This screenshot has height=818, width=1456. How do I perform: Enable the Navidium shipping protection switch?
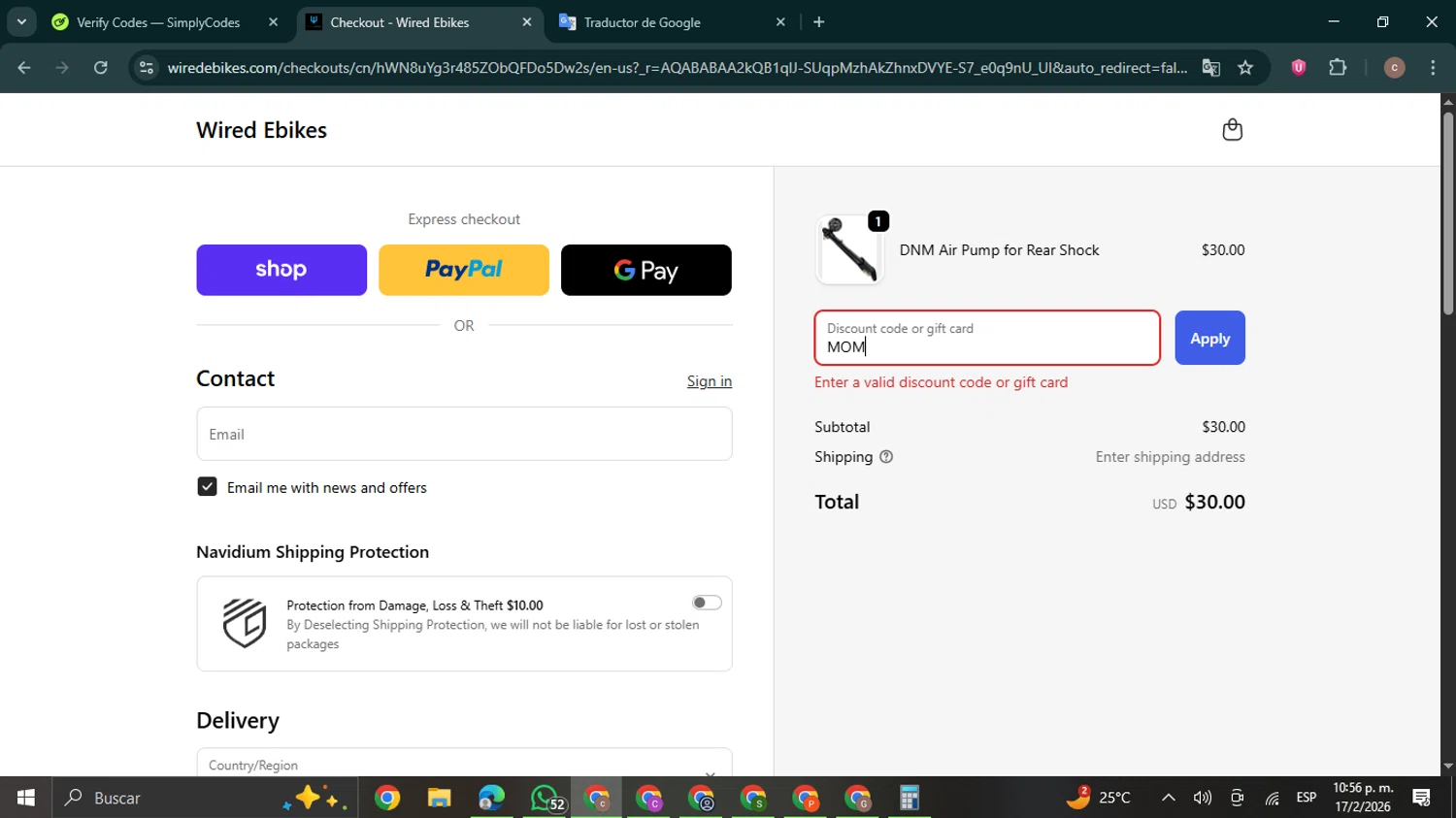[x=707, y=603]
